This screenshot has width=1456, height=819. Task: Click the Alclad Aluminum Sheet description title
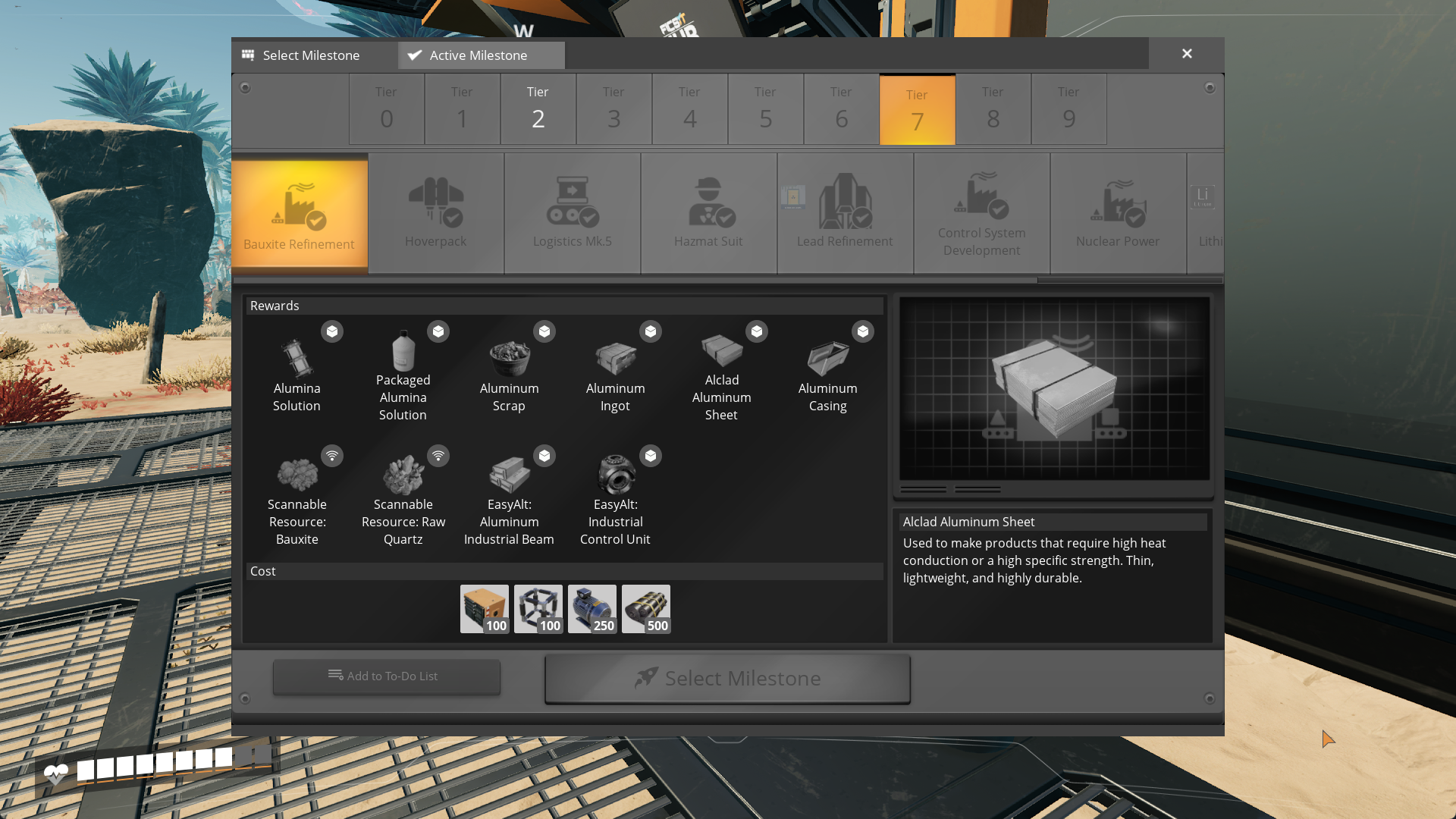(x=968, y=522)
